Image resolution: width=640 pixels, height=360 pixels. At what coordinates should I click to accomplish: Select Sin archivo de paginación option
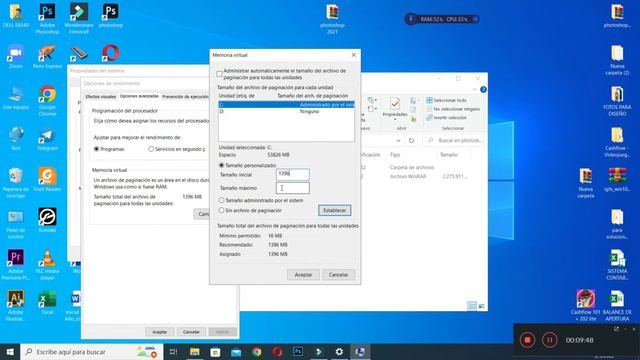[222, 210]
